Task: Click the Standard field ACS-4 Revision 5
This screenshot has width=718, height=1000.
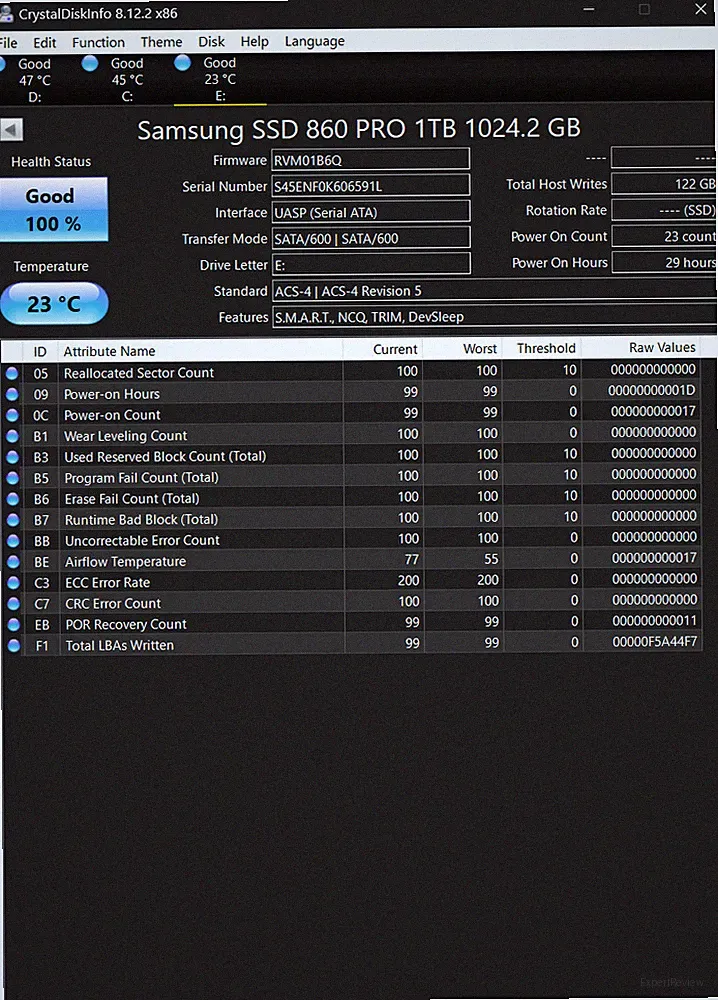Action: pyautogui.click(x=494, y=291)
